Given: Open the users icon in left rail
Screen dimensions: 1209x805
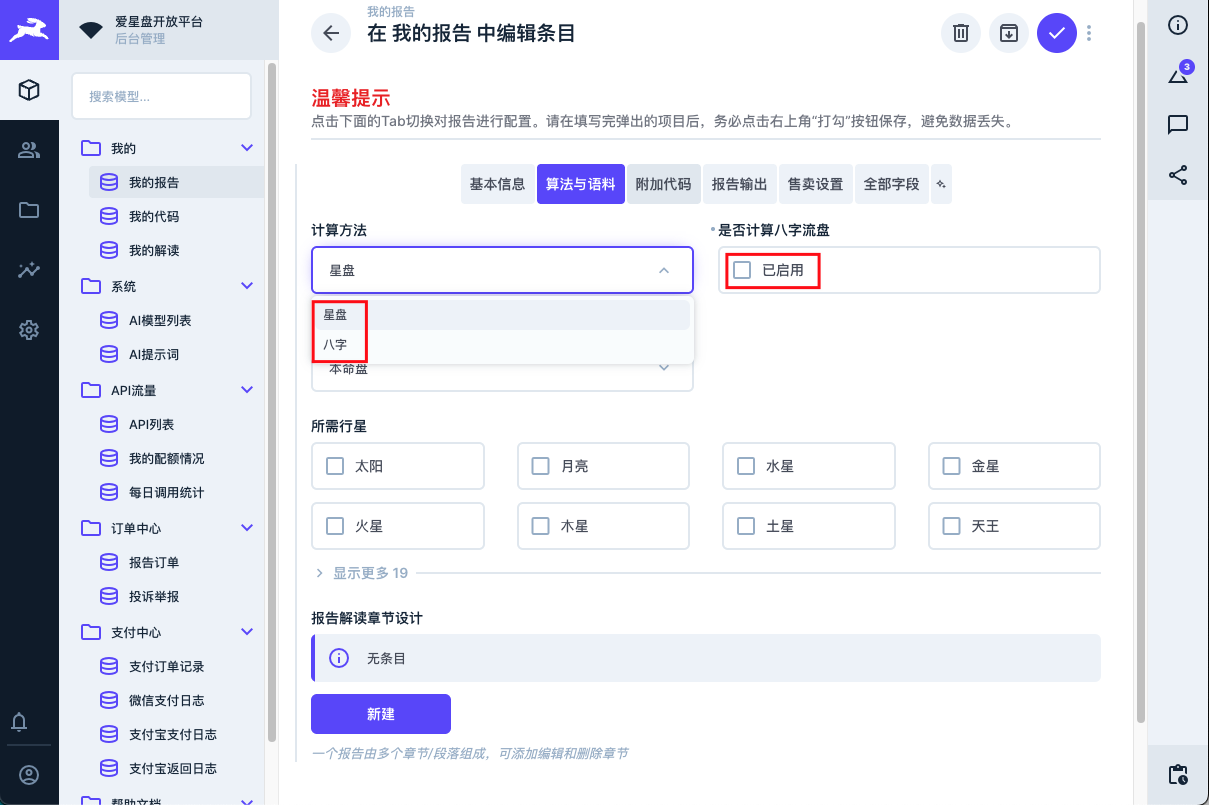Looking at the screenshot, I should point(29,150).
